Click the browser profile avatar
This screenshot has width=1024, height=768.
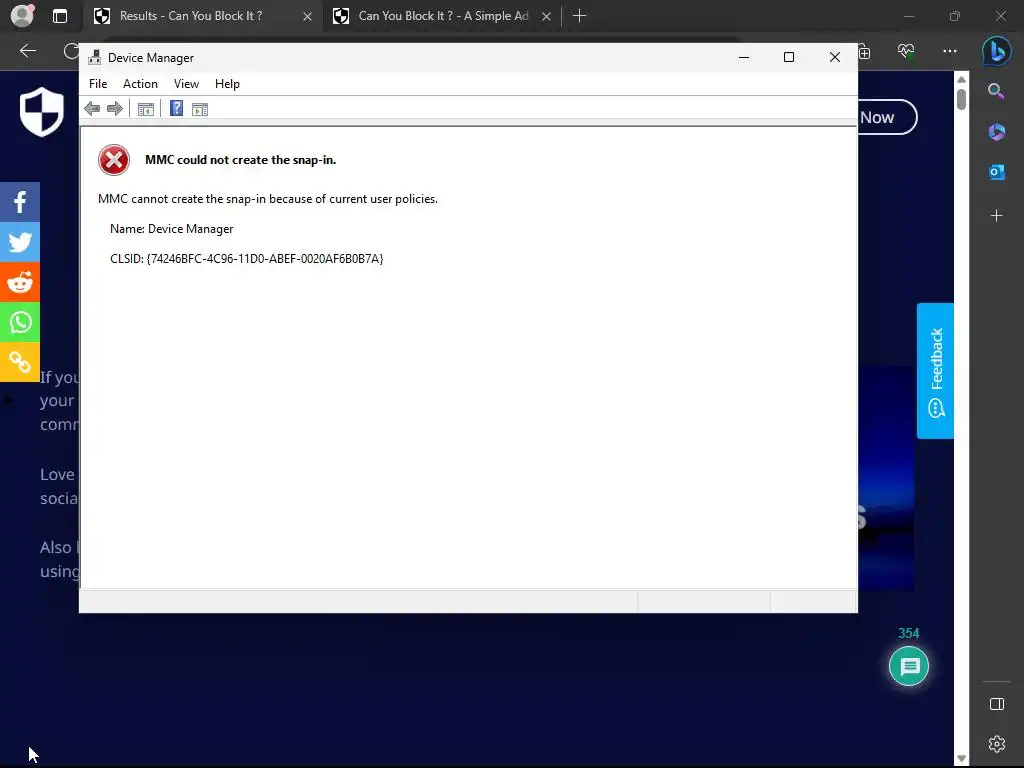(23, 16)
